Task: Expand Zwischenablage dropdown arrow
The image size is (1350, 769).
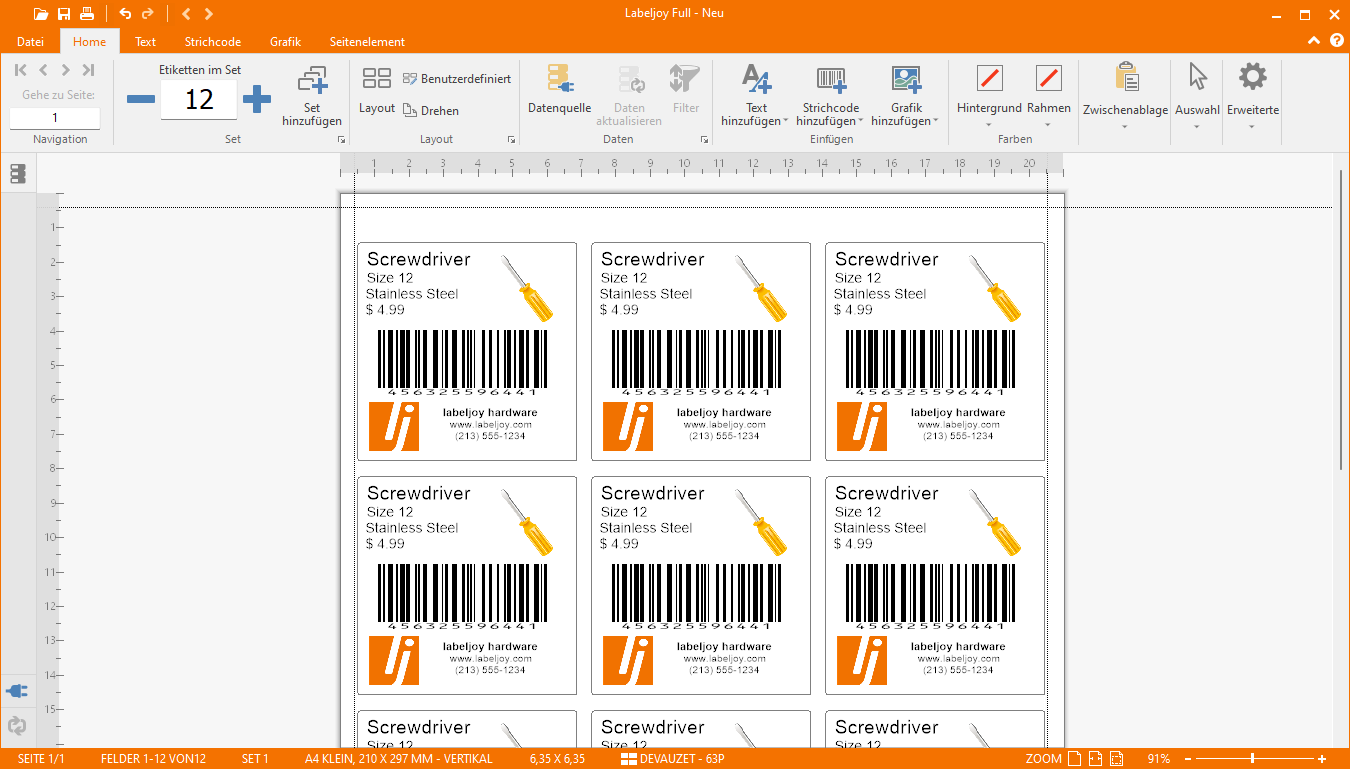Action: tap(1125, 127)
